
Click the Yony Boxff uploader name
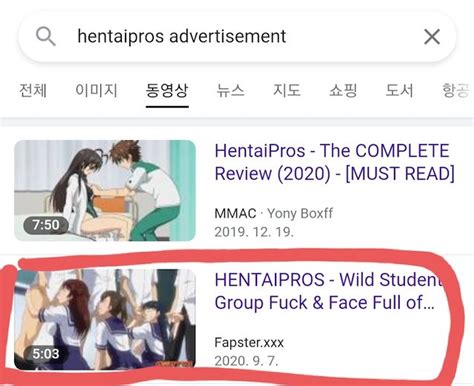[300, 213]
